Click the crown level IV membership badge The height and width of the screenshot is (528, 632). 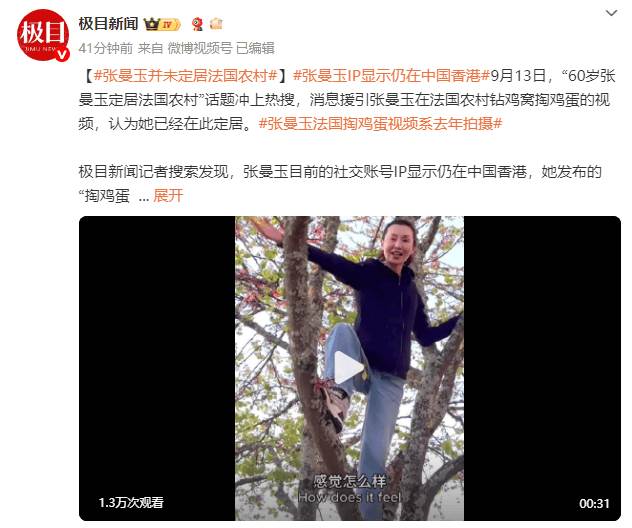coord(162,25)
